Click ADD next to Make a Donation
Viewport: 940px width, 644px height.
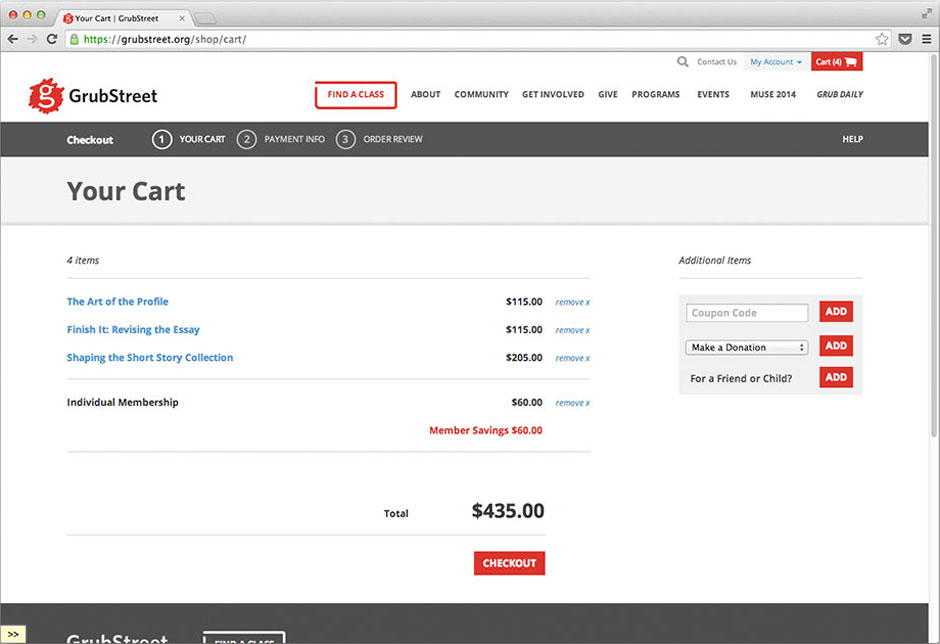point(836,345)
